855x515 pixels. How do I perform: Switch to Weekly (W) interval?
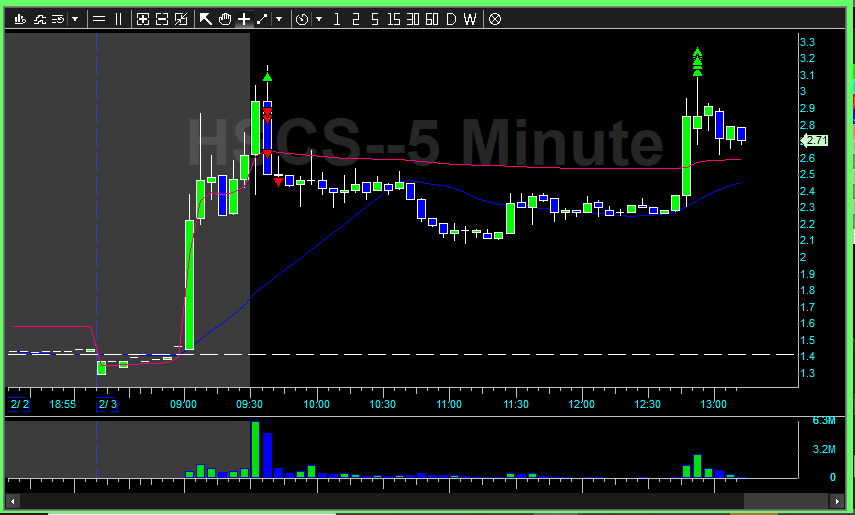click(x=470, y=20)
